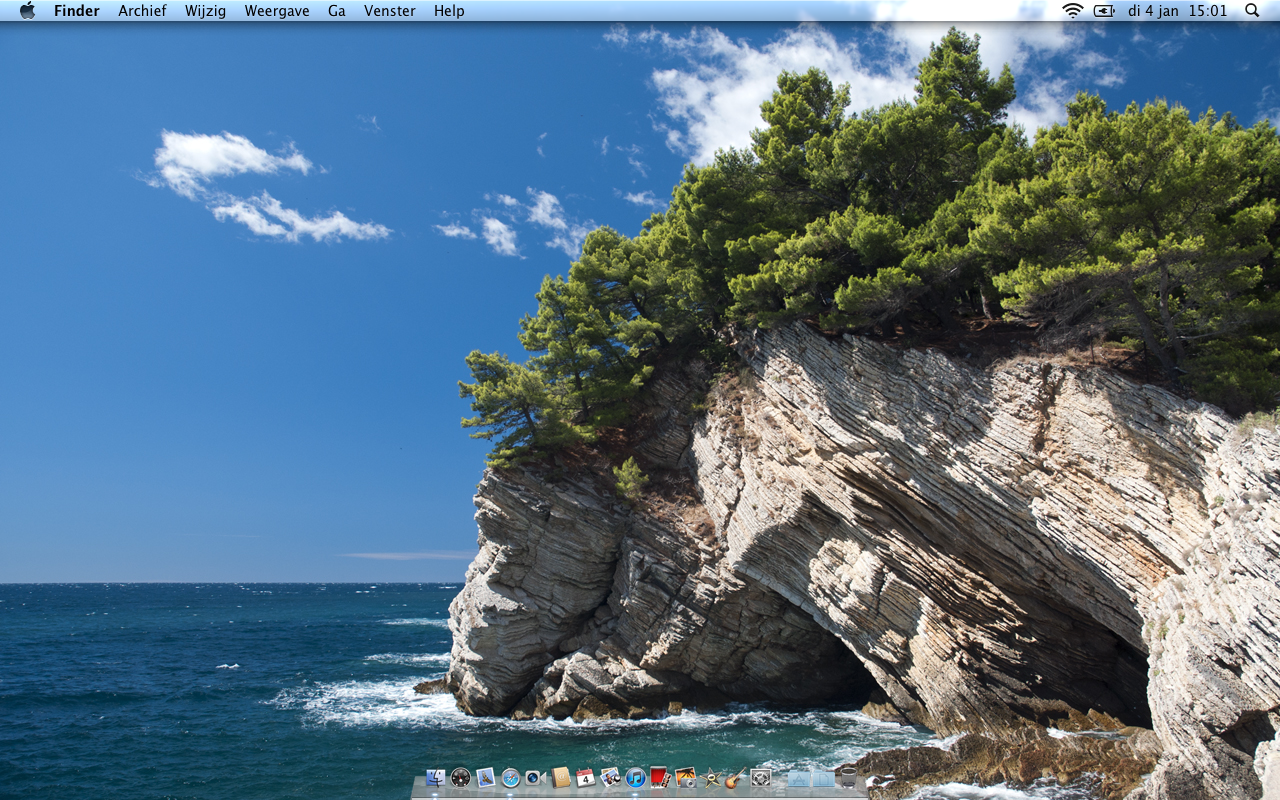Open the Weergave menu
This screenshot has width=1280, height=800.
click(276, 11)
